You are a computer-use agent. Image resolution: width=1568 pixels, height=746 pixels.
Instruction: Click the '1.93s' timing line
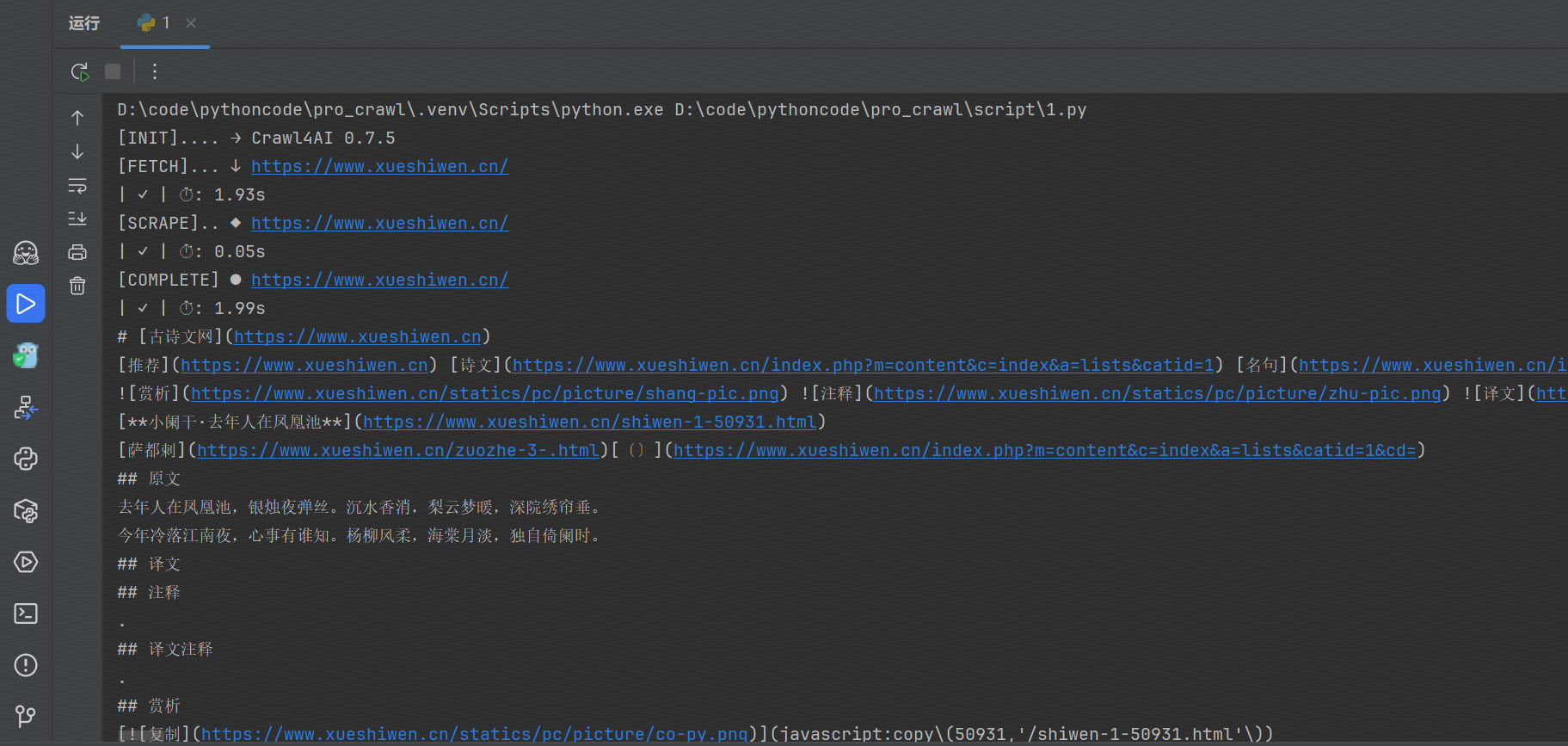pos(192,194)
